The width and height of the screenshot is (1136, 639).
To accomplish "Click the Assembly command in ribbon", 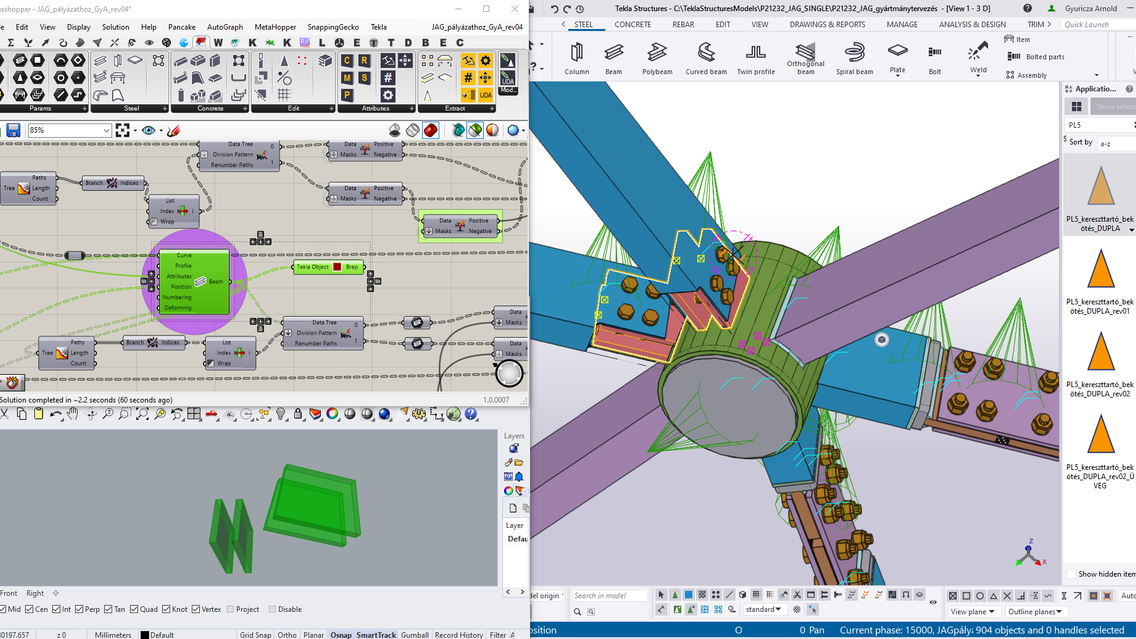I will coord(1026,75).
